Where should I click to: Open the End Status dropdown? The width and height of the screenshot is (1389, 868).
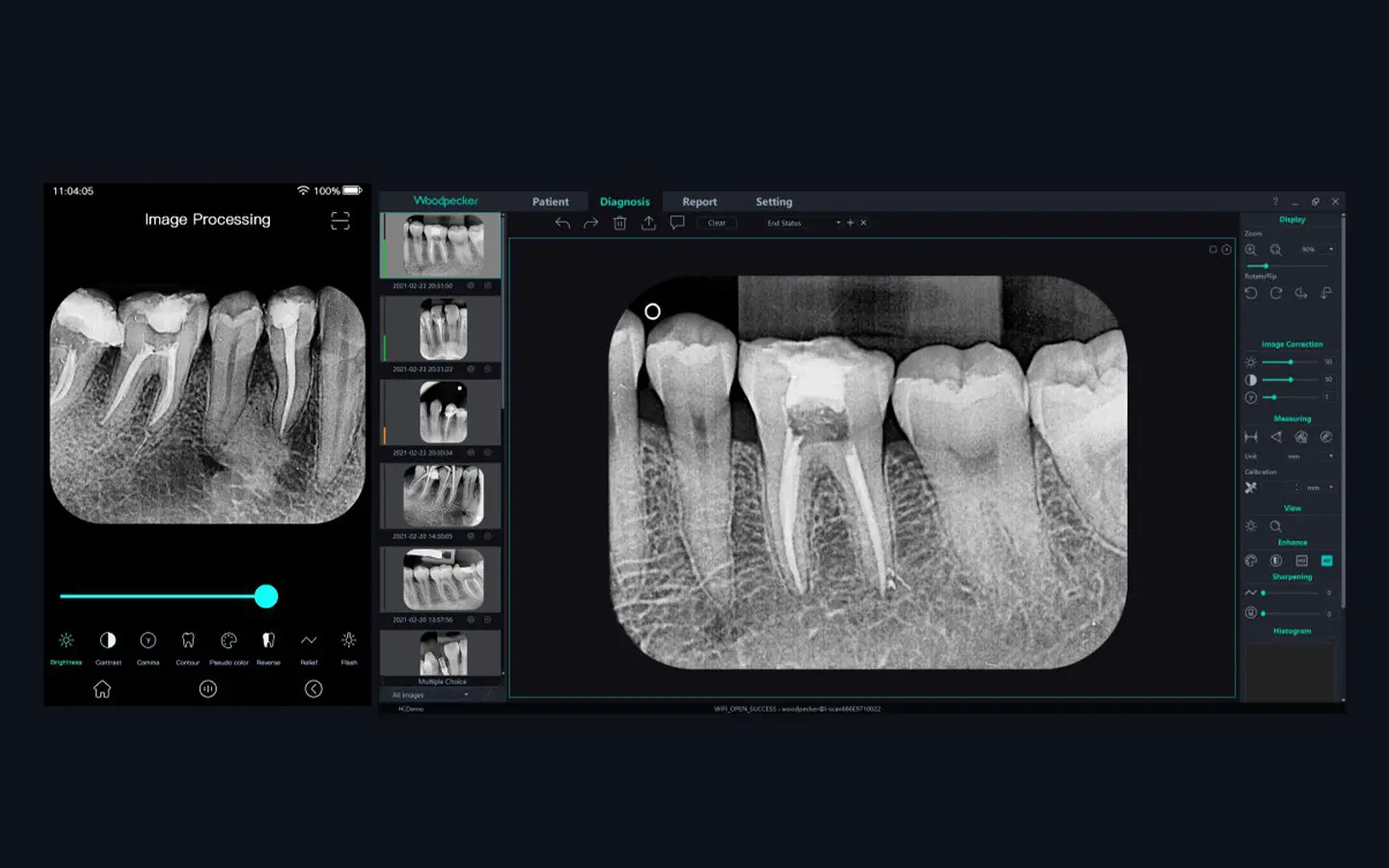803,223
